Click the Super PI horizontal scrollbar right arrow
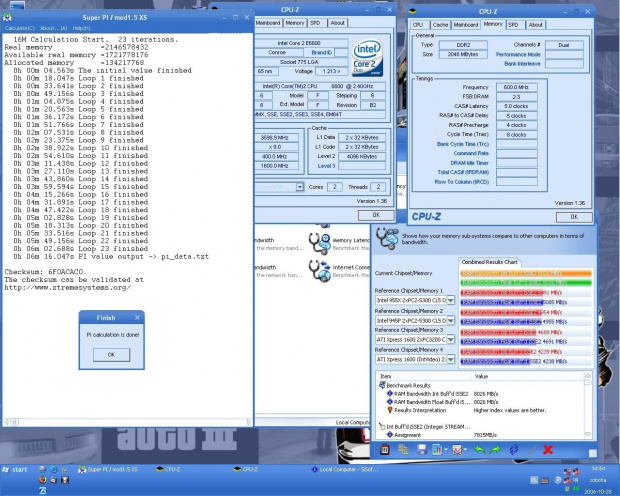The height and width of the screenshot is (496, 620). 249,422
